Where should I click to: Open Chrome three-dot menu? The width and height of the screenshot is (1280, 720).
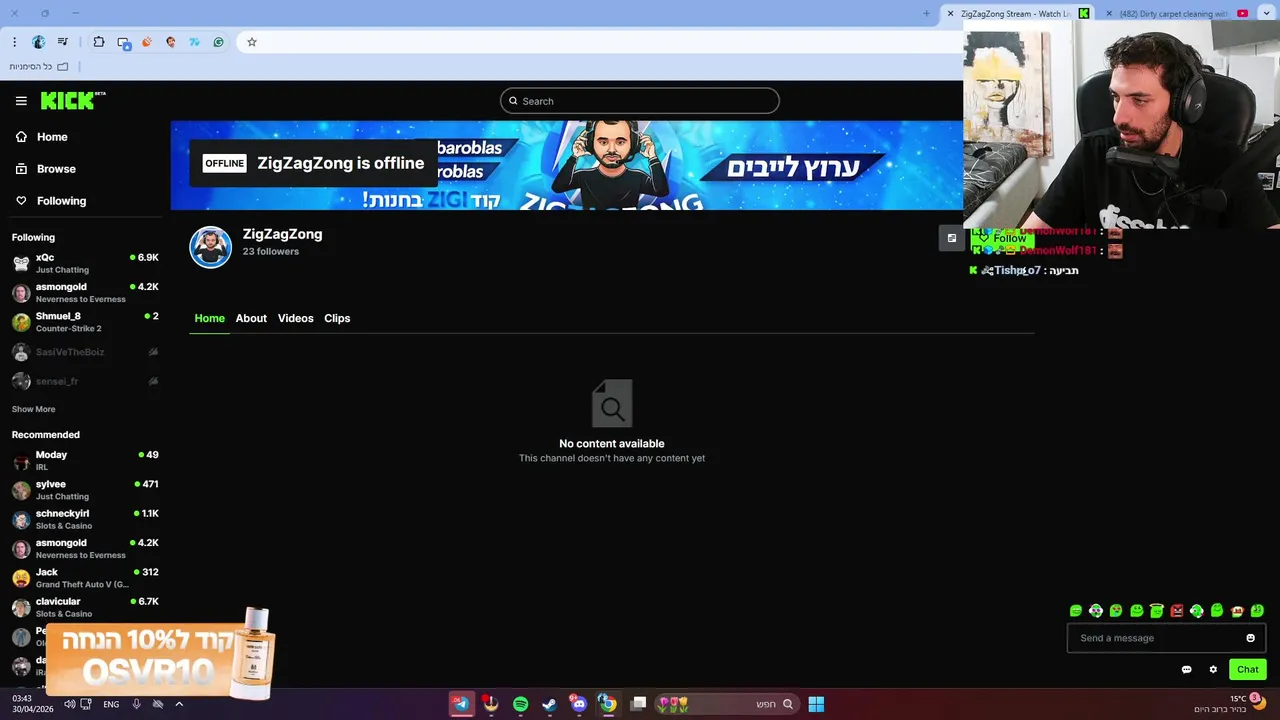[x=14, y=42]
